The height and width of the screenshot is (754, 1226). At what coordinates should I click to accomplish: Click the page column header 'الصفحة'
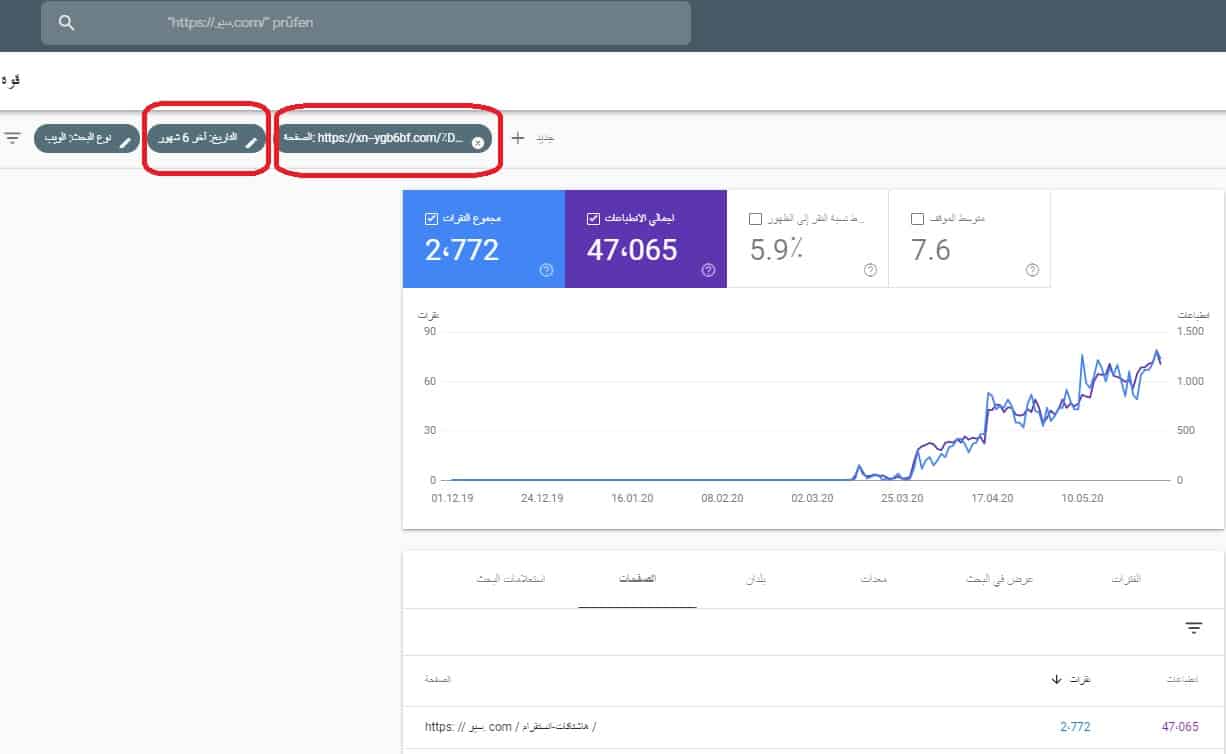437,680
